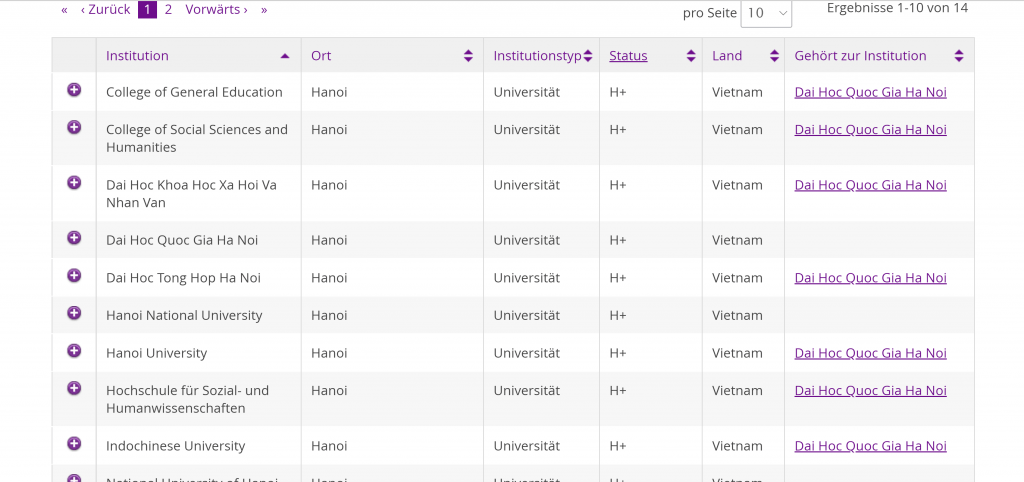
Task: Open parent institution link for Indochinese University
Action: tap(871, 446)
